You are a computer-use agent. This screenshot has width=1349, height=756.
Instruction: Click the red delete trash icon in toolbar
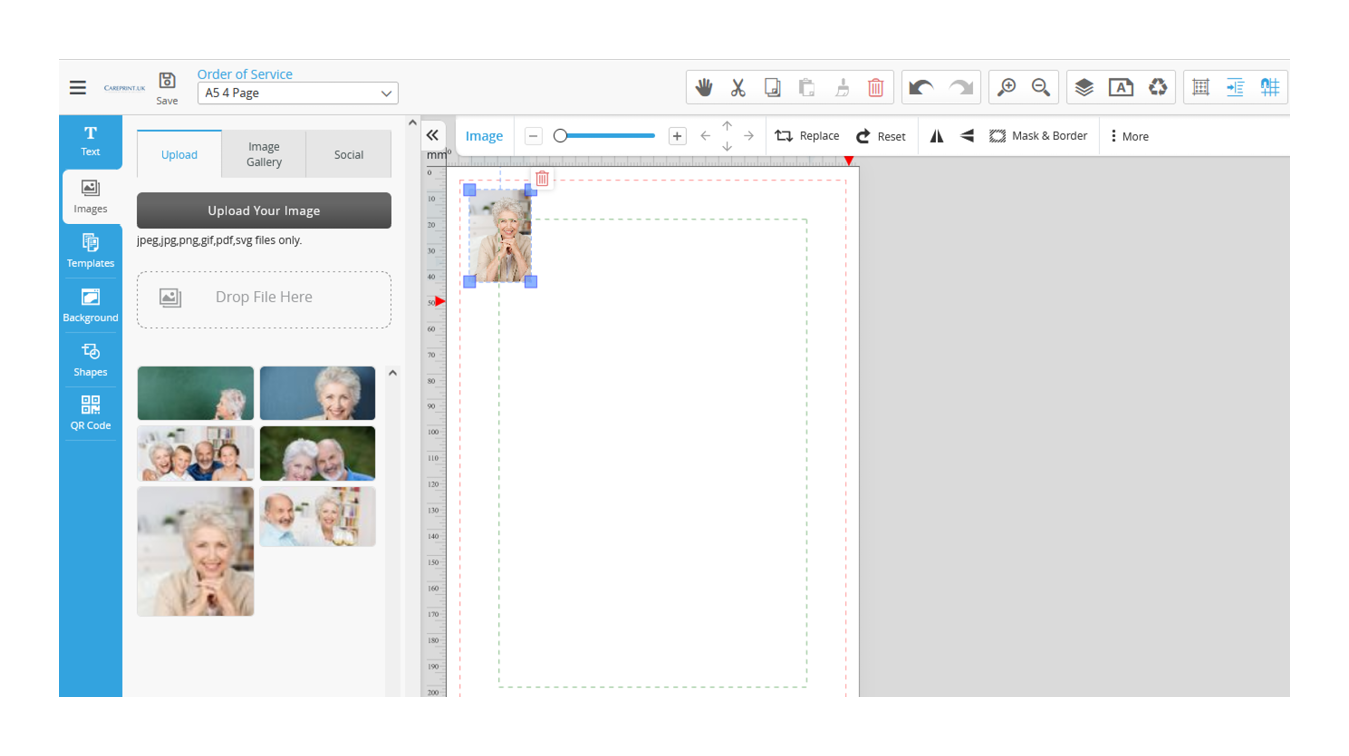(x=875, y=88)
